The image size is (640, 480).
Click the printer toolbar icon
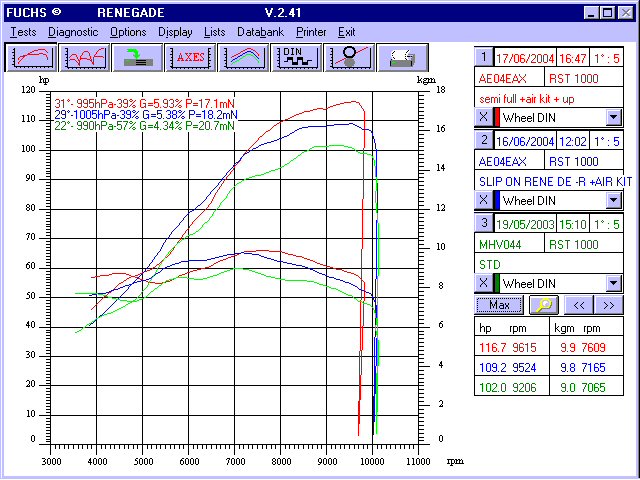pyautogui.click(x=403, y=58)
